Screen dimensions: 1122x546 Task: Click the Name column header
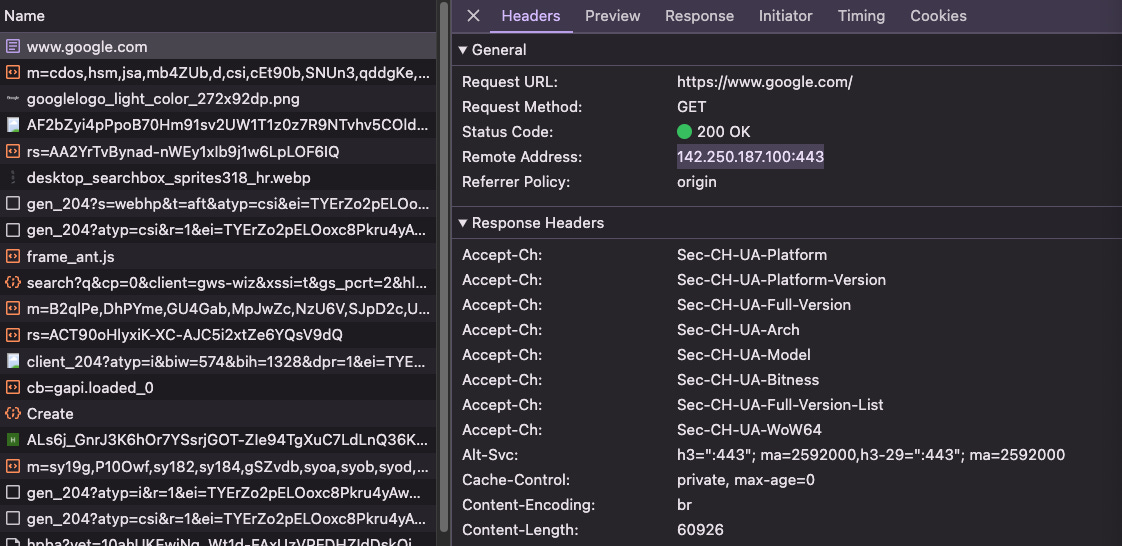pyautogui.click(x=218, y=16)
